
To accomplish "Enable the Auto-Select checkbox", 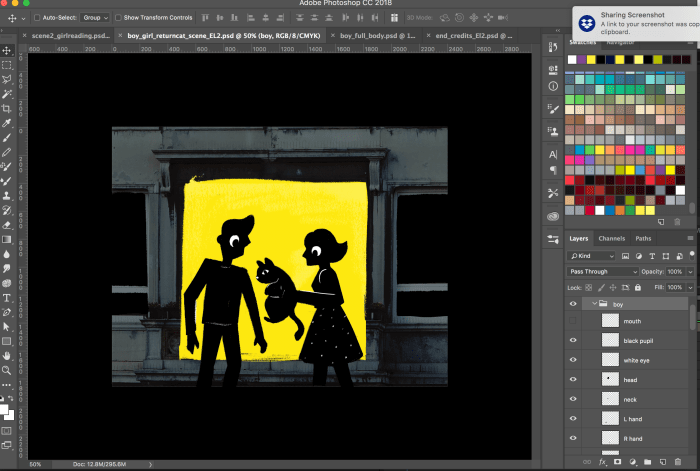I will (37, 18).
